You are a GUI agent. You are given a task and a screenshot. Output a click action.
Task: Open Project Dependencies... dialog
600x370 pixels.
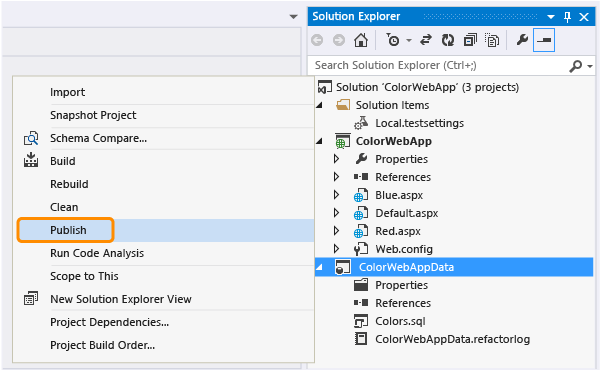(109, 322)
